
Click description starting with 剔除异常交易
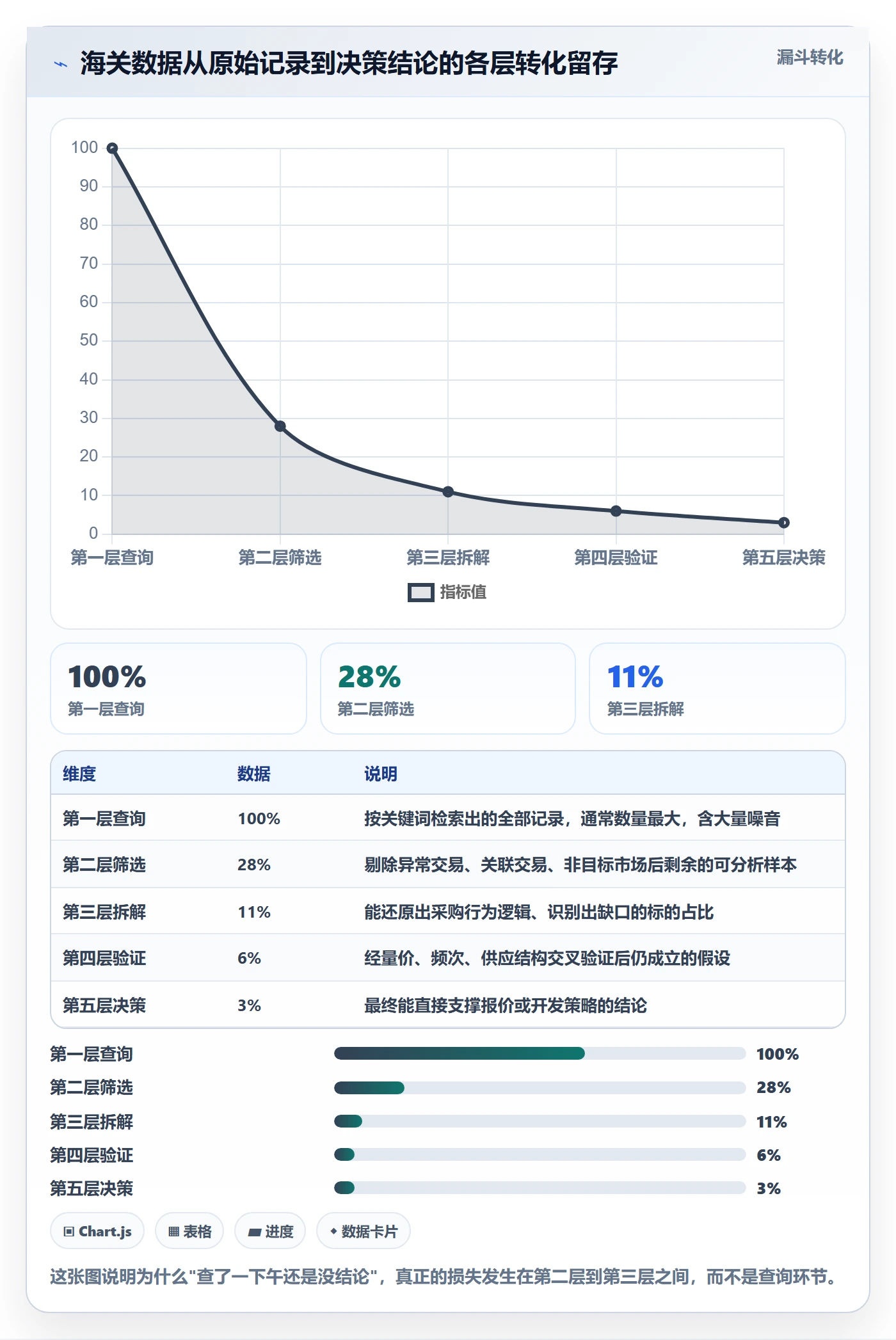(580, 865)
